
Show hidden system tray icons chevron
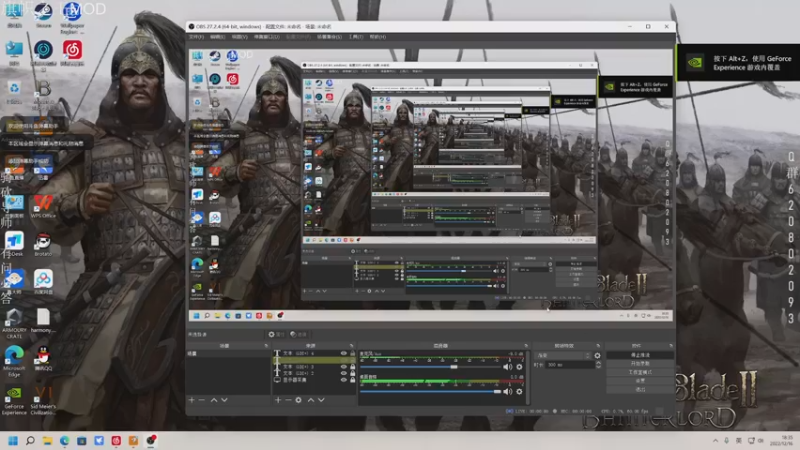click(715, 440)
